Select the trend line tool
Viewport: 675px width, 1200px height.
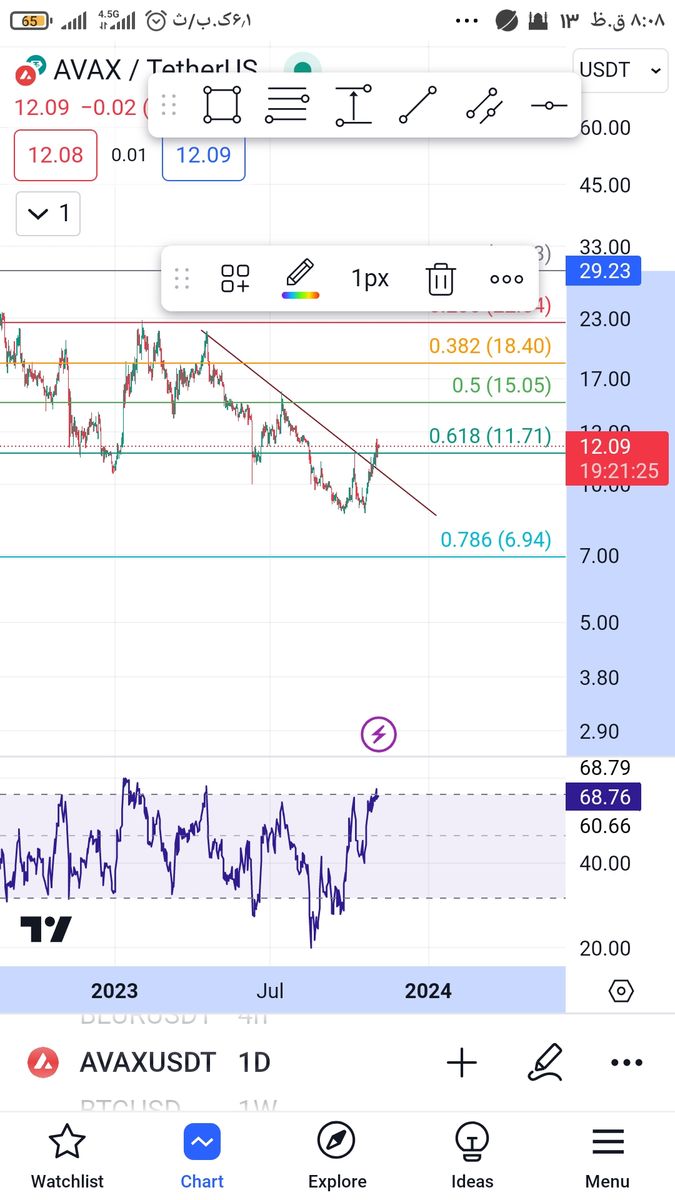tap(418, 104)
